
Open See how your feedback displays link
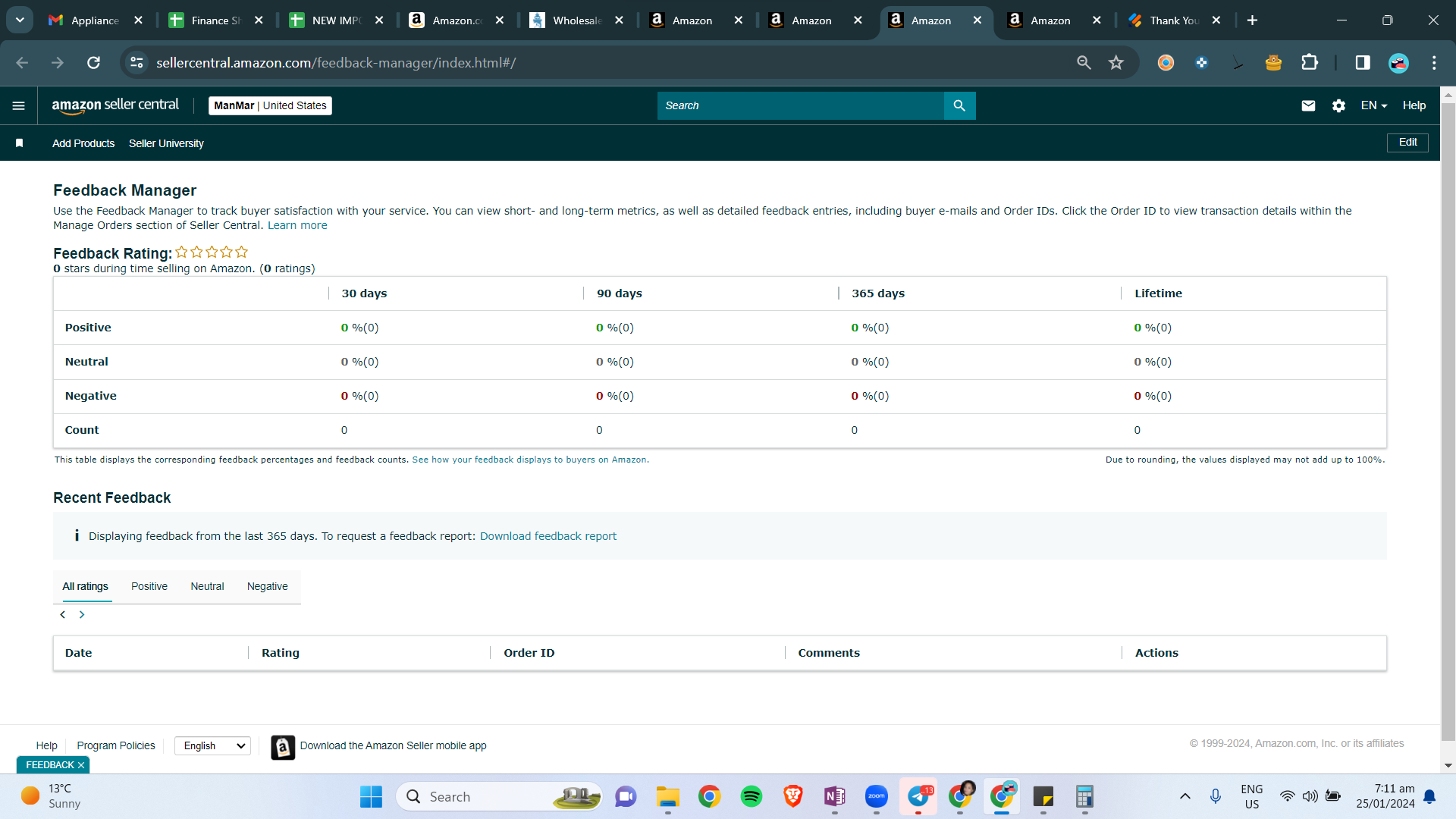pos(529,460)
